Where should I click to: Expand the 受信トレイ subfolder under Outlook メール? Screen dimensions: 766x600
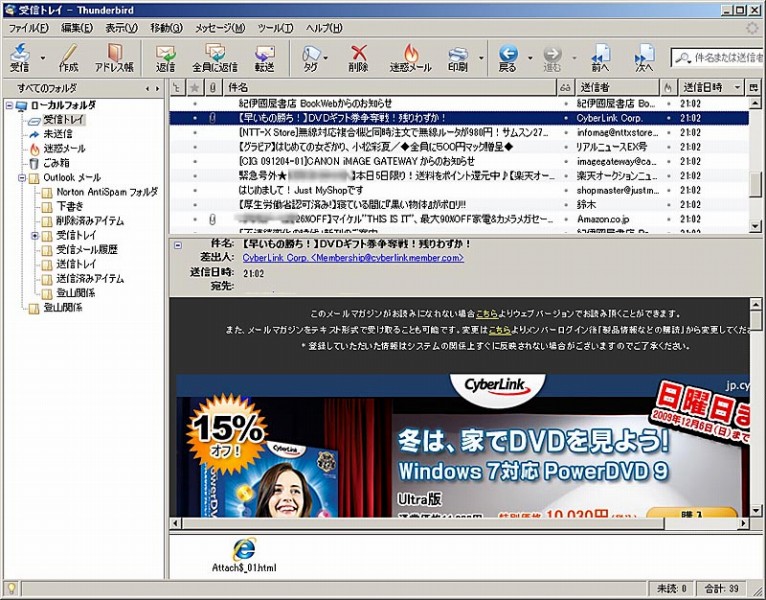click(x=35, y=235)
